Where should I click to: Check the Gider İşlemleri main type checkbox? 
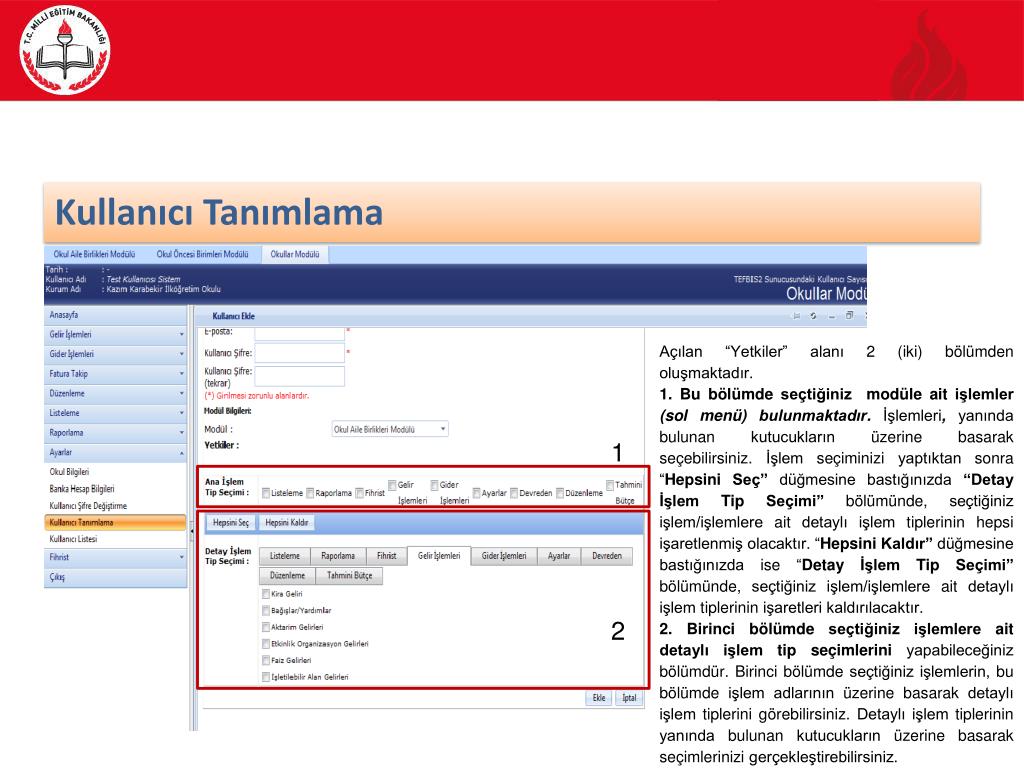[x=434, y=485]
